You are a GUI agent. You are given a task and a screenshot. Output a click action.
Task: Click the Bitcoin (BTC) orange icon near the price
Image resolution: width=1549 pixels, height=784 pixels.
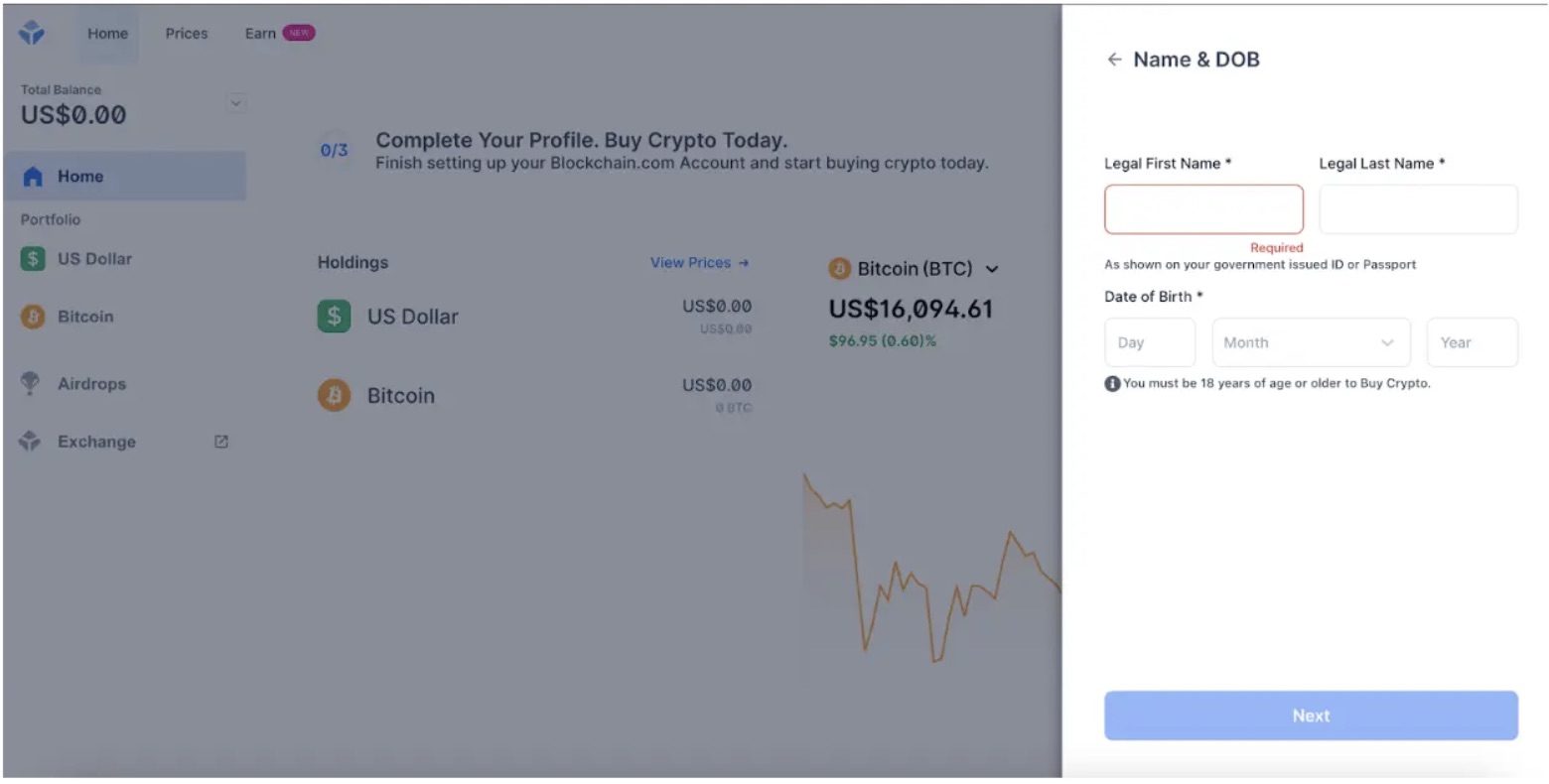pyautogui.click(x=841, y=268)
